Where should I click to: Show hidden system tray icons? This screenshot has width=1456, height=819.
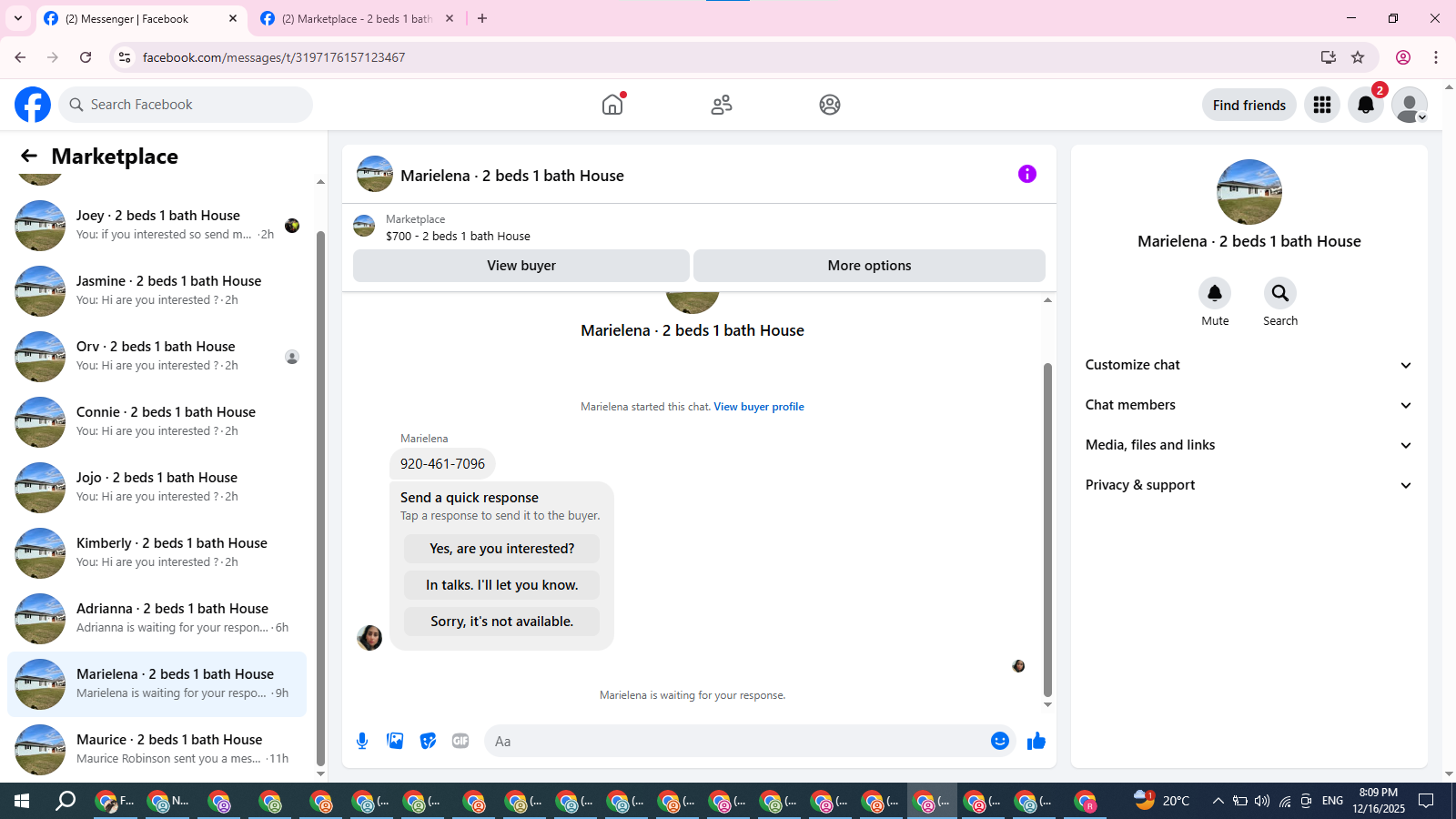(1218, 801)
